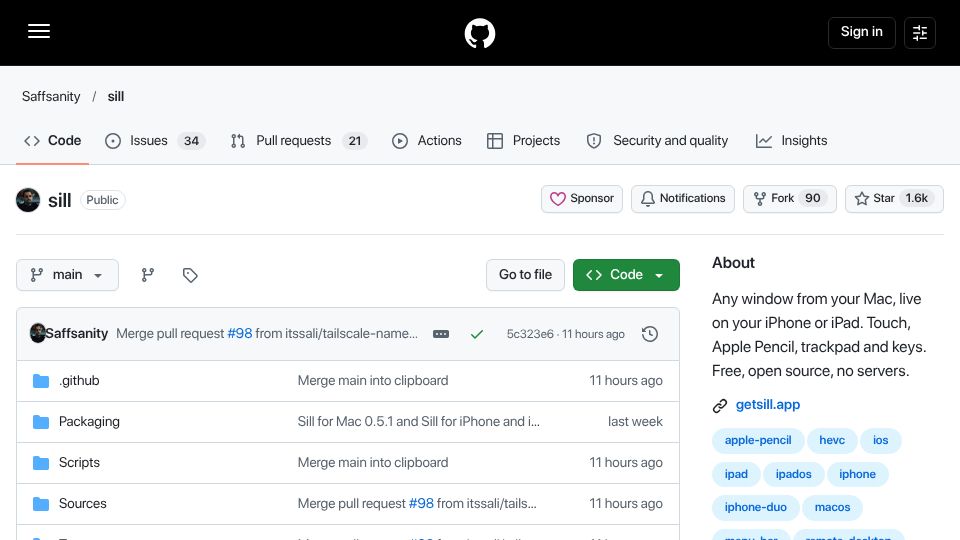Click the Sources folder icon
This screenshot has width=960, height=540.
[41, 504]
